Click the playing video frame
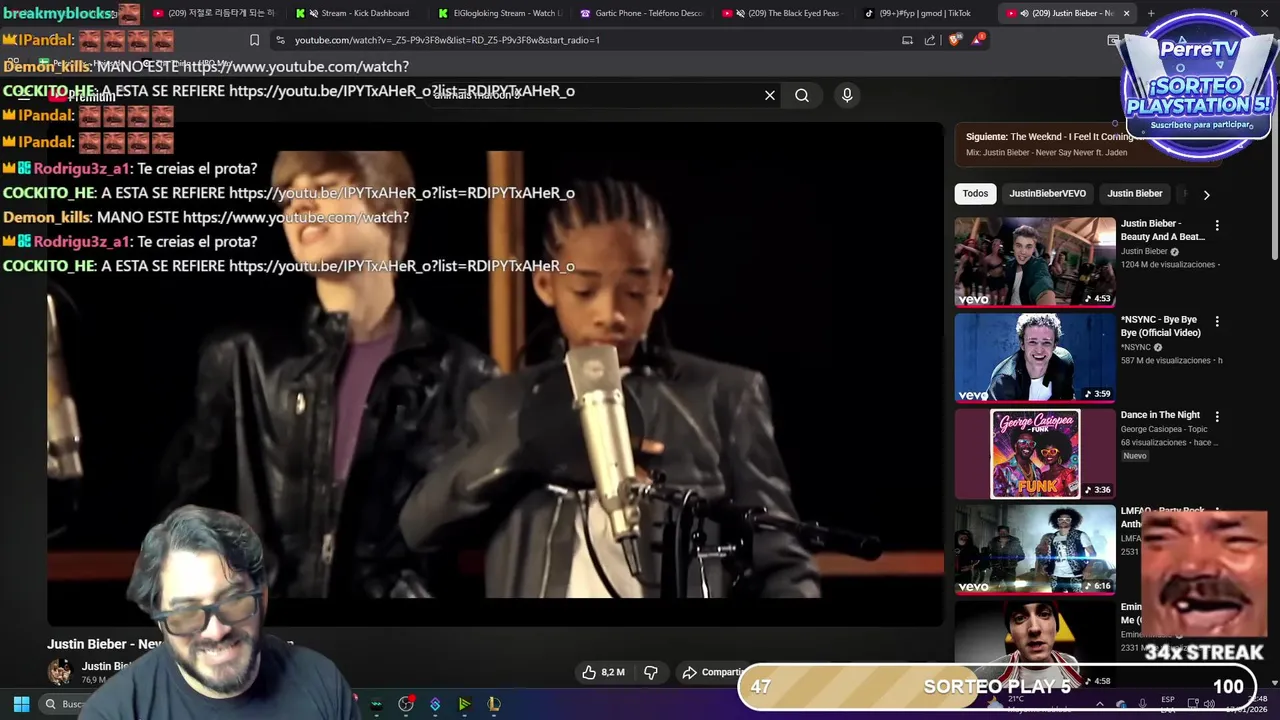 click(x=495, y=374)
